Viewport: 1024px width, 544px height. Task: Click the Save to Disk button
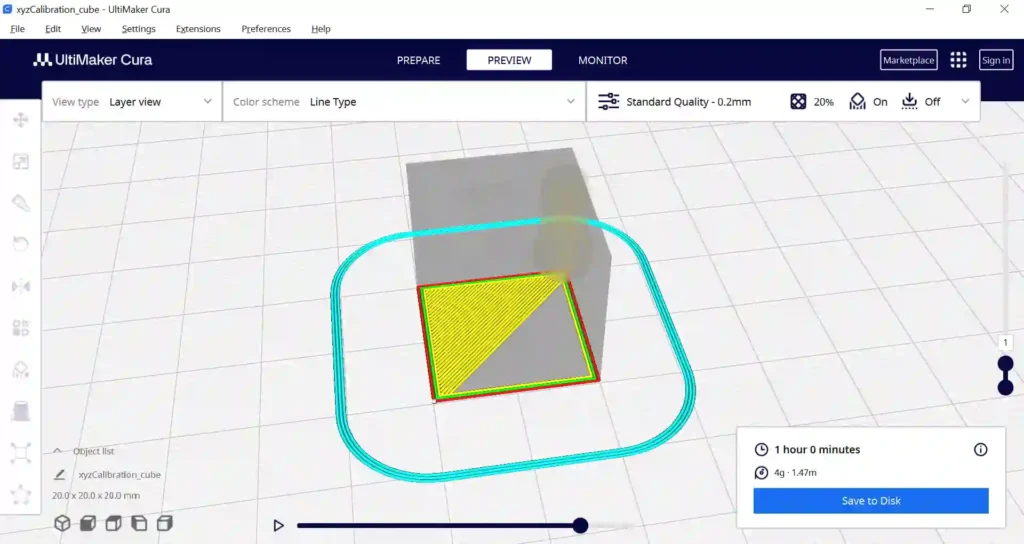[871, 501]
